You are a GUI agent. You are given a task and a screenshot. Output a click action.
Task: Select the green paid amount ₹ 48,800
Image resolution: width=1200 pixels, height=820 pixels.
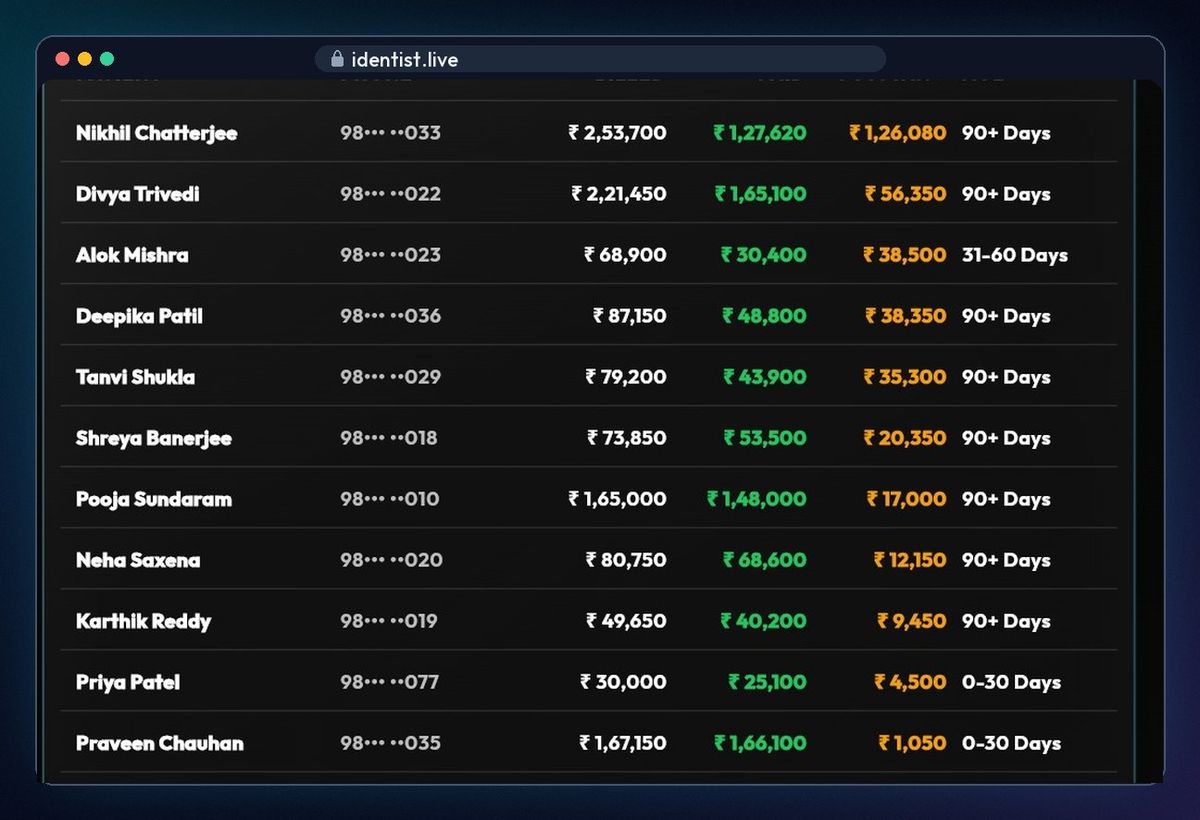coord(764,316)
